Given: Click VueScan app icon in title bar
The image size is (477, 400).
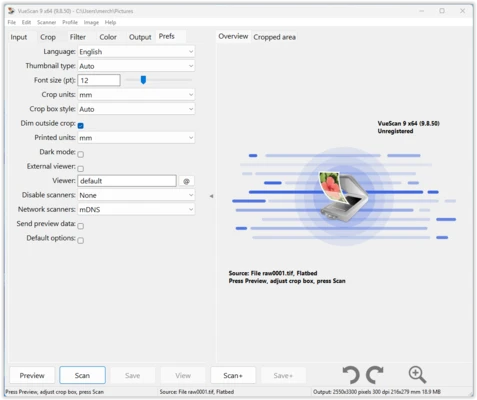Looking at the screenshot, I should [x=11, y=11].
